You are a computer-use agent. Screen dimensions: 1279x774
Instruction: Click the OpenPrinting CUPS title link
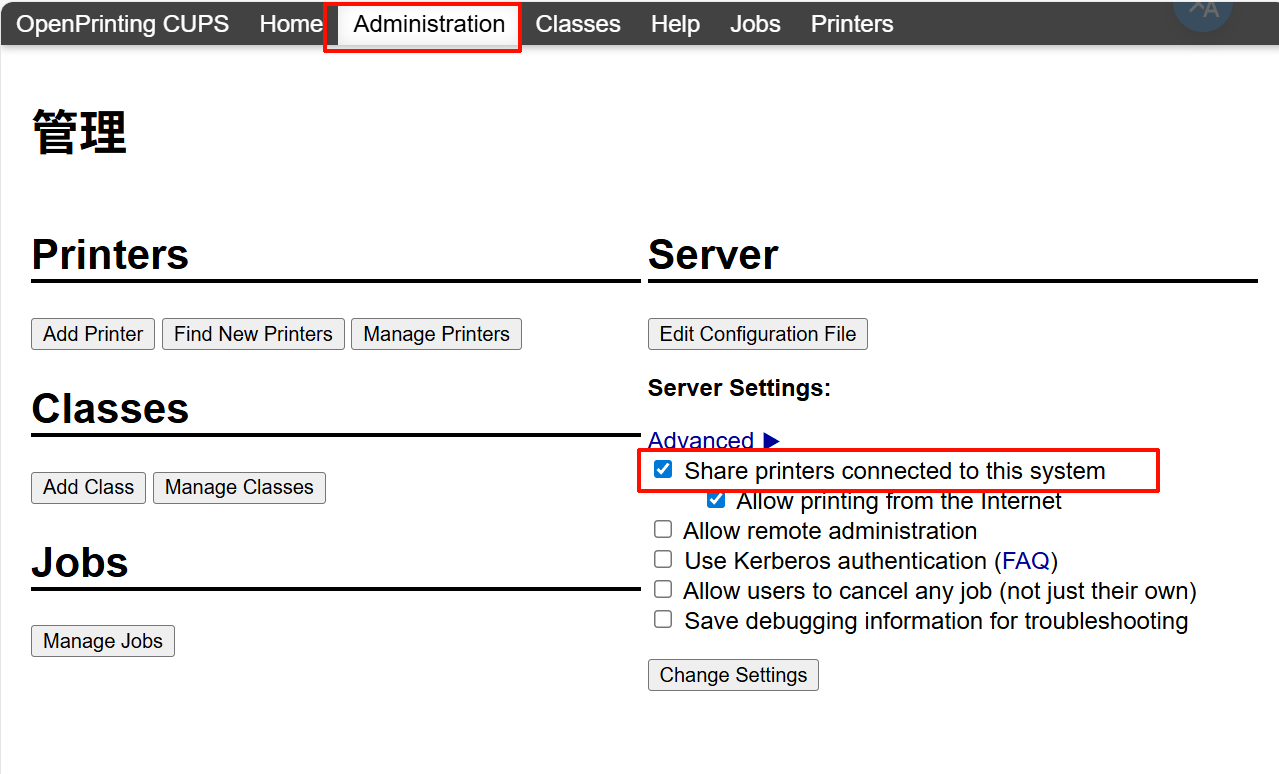coord(123,24)
